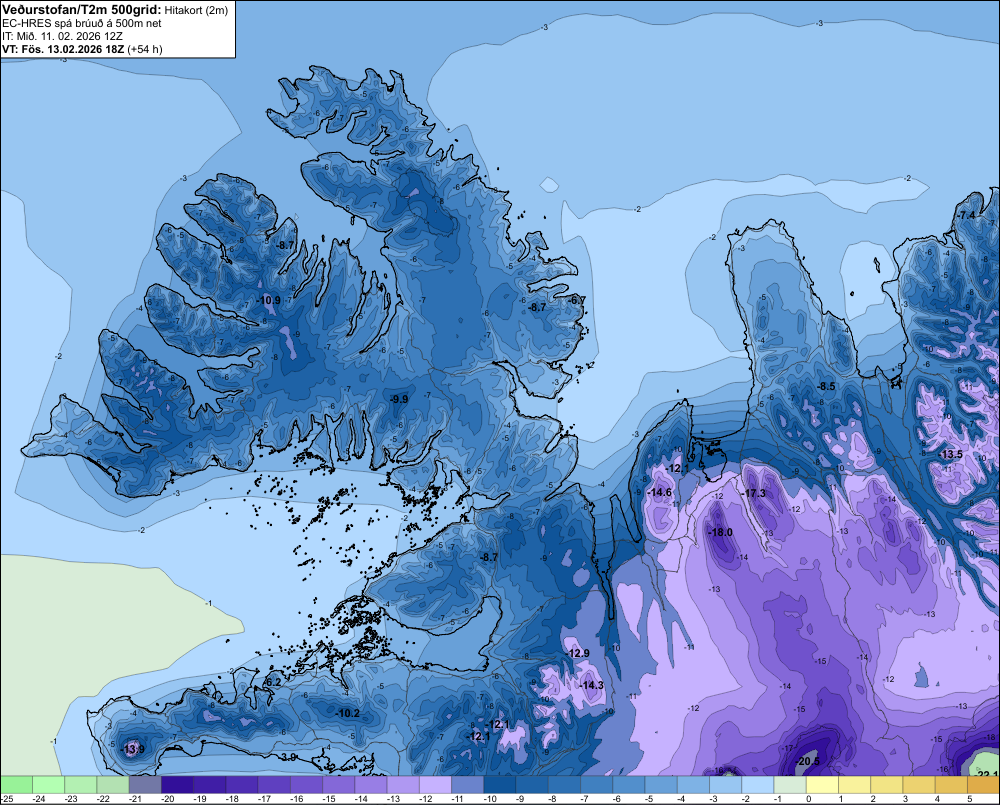Select the -14 legend color swatch
Screen dimensions: 1000x805
pyautogui.click(x=371, y=785)
